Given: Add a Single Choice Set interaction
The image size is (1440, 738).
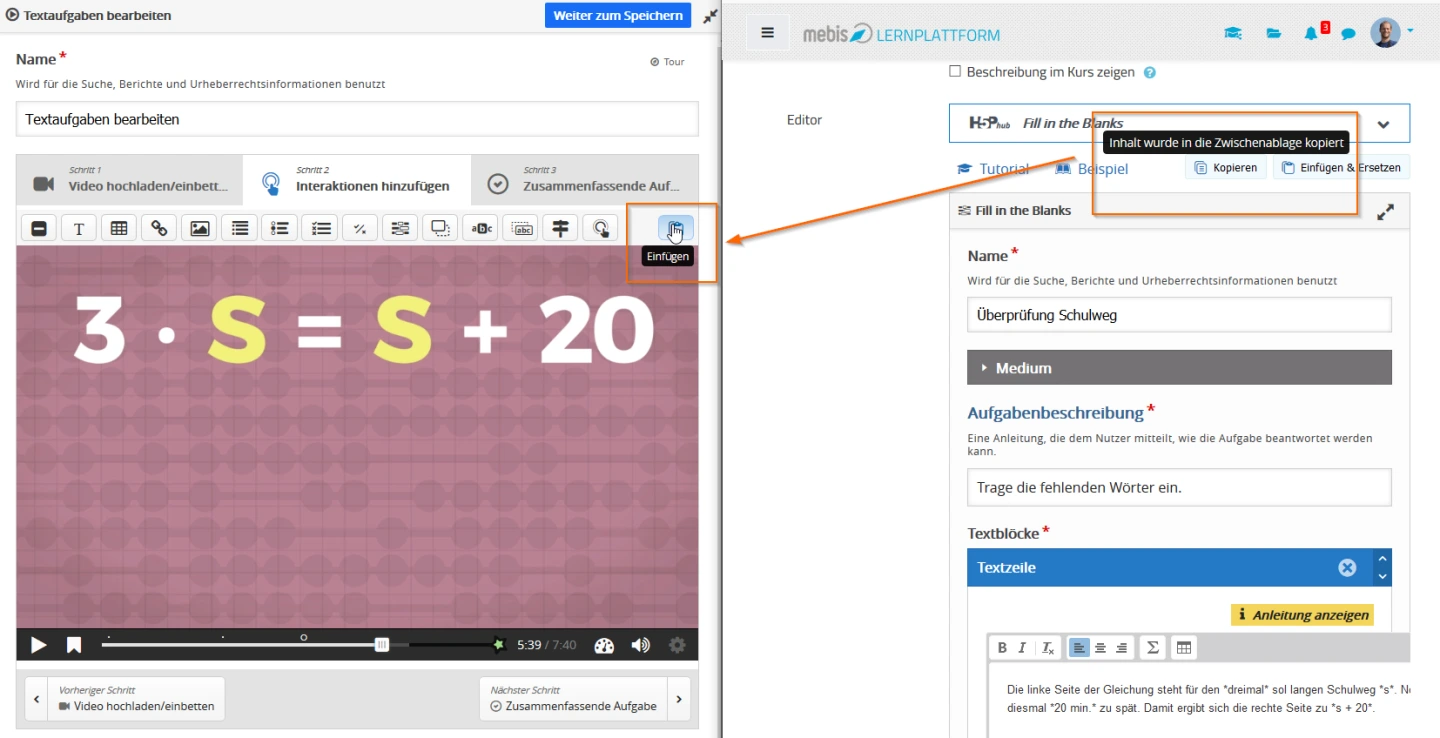Looking at the screenshot, I should pos(280,228).
